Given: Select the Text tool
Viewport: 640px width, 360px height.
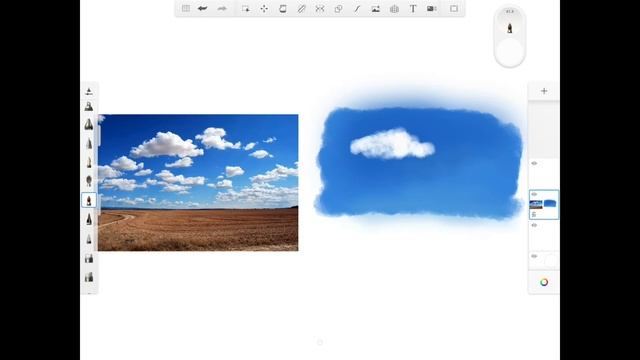Looking at the screenshot, I should [x=413, y=9].
